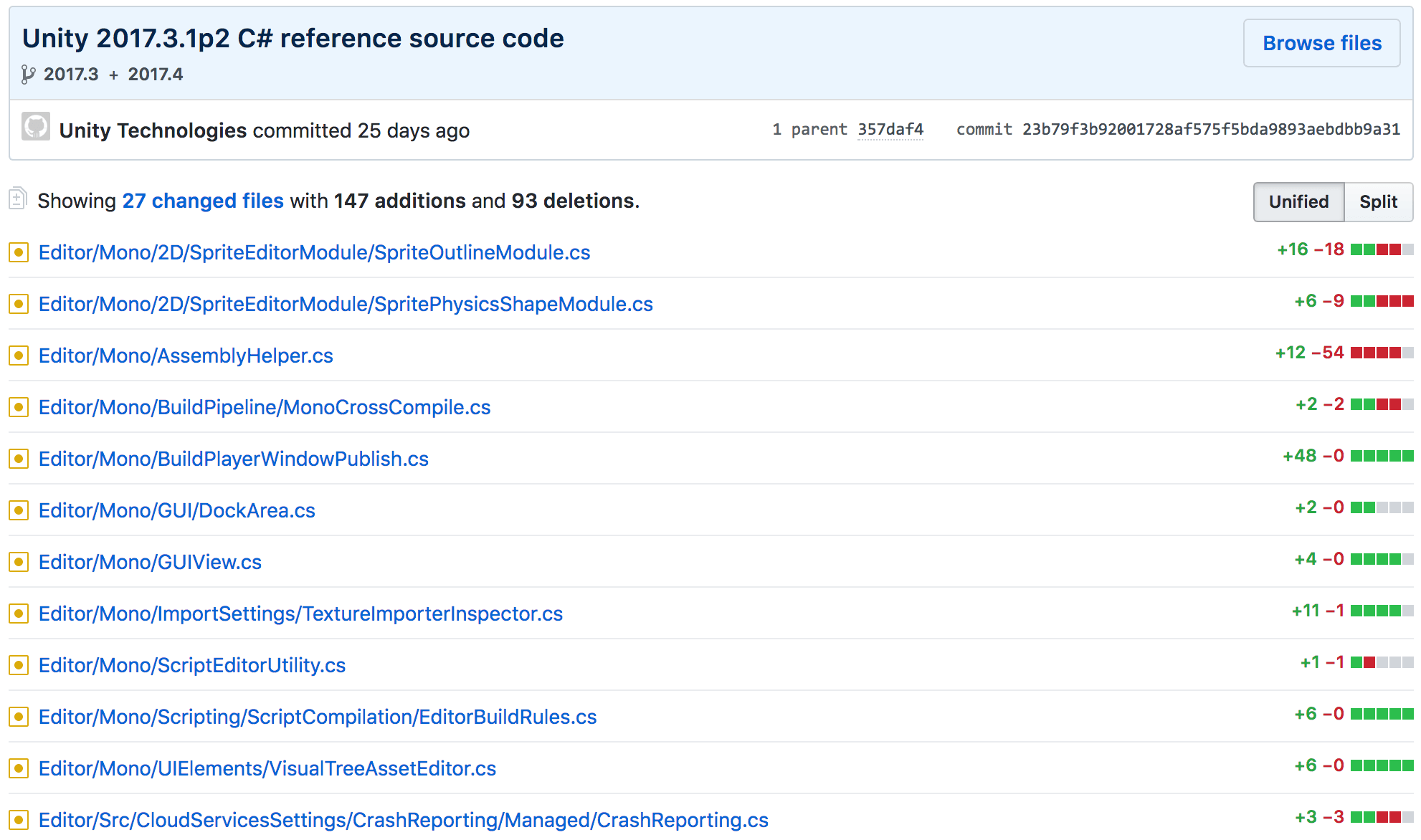The width and height of the screenshot is (1421, 840).
Task: Click modified icon for BuildPlayerWindowPublish.cs
Action: click(x=19, y=459)
